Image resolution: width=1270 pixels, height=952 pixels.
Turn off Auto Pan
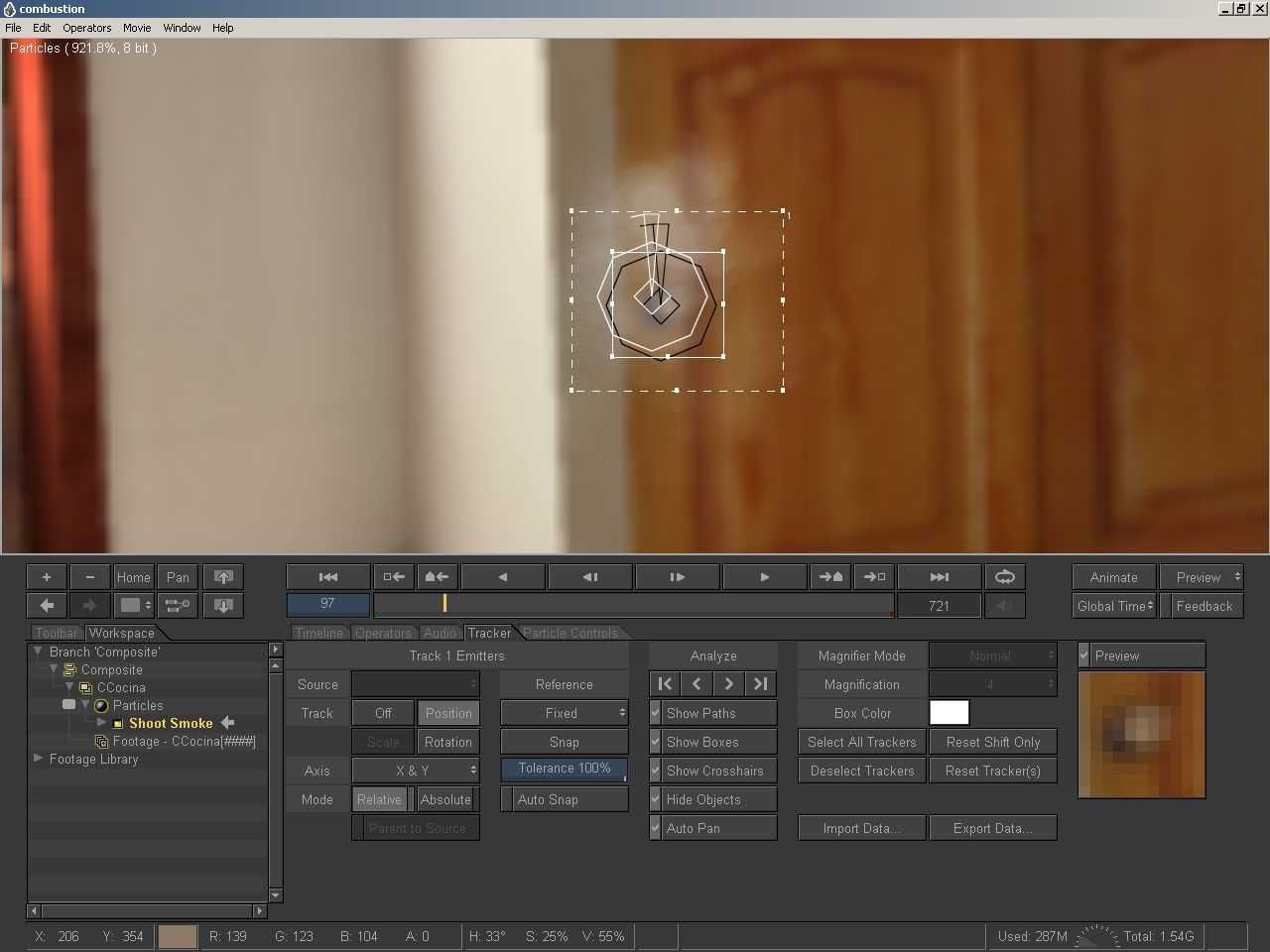656,828
